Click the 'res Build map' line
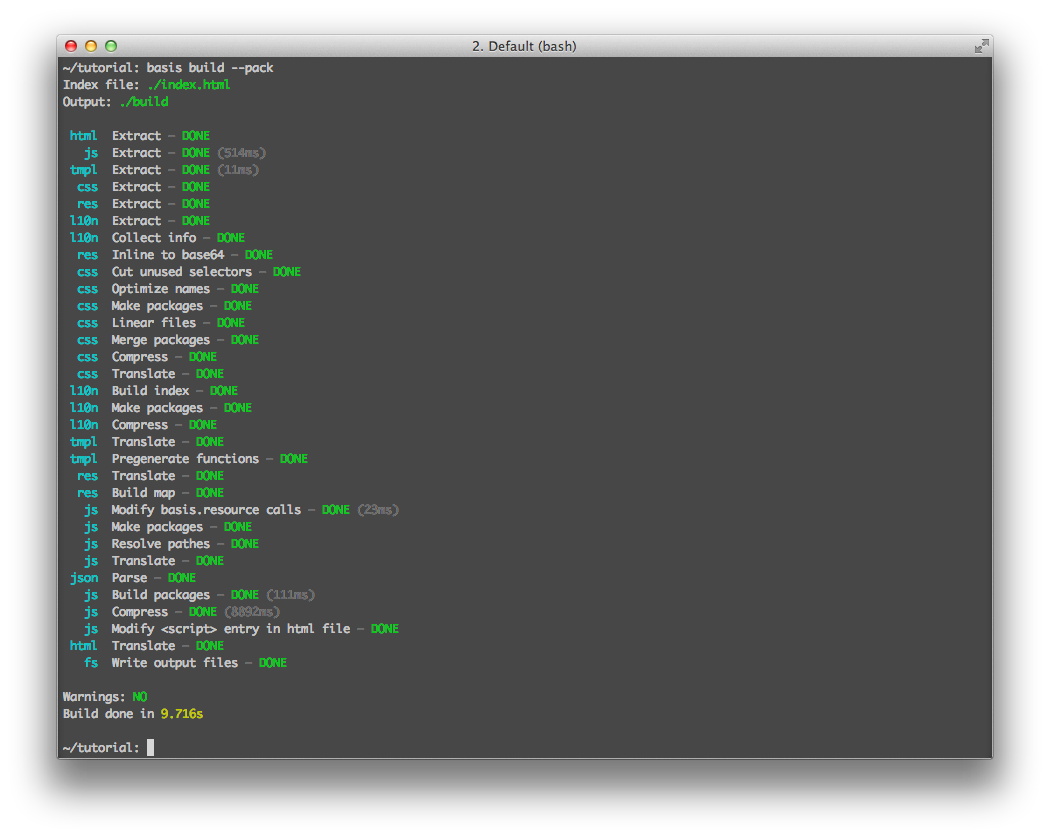The width and height of the screenshot is (1050, 838). (150, 493)
